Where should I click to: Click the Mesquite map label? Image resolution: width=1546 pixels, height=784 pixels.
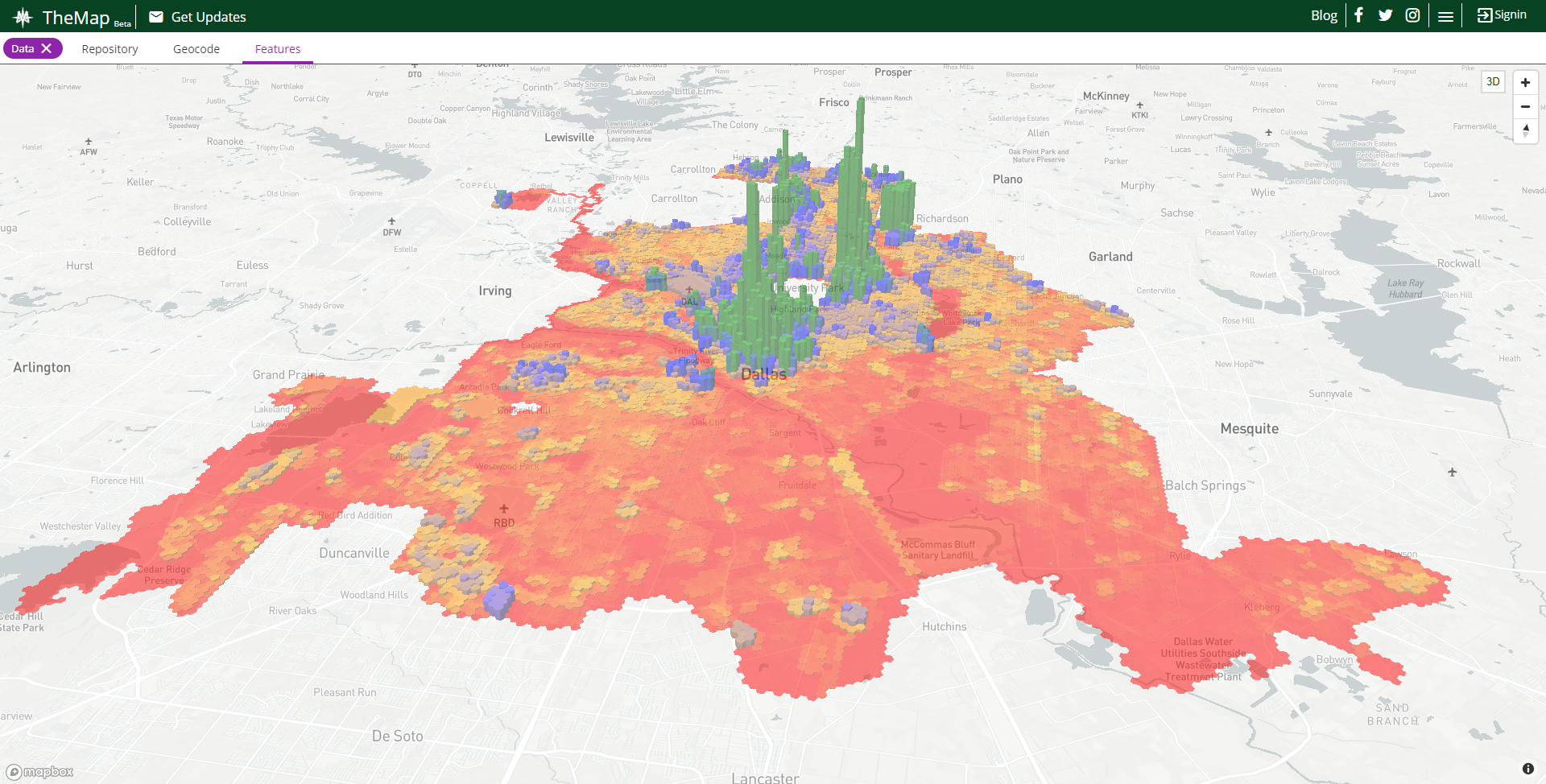click(x=1249, y=429)
